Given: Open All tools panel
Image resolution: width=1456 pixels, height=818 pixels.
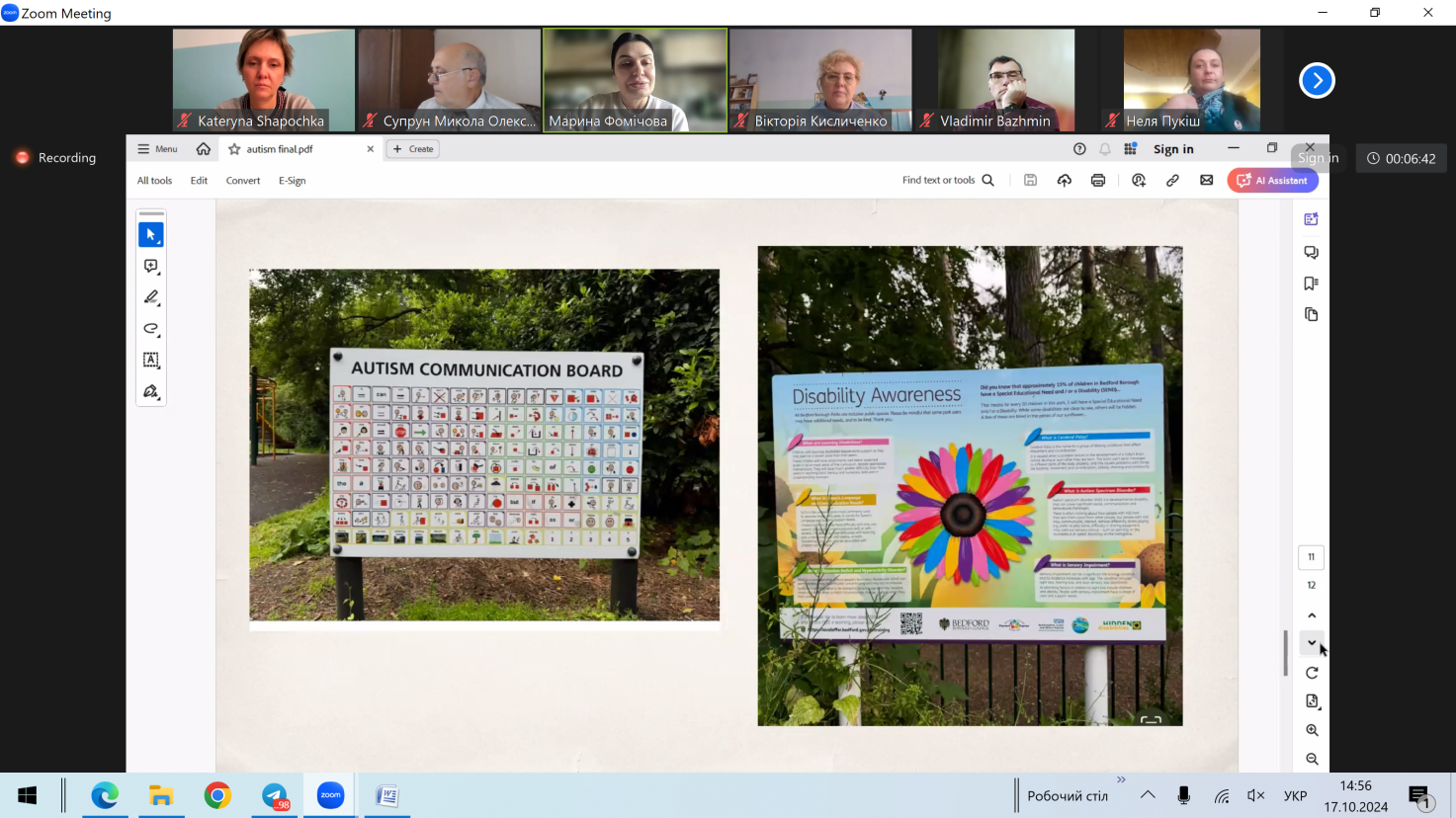Looking at the screenshot, I should [x=154, y=181].
